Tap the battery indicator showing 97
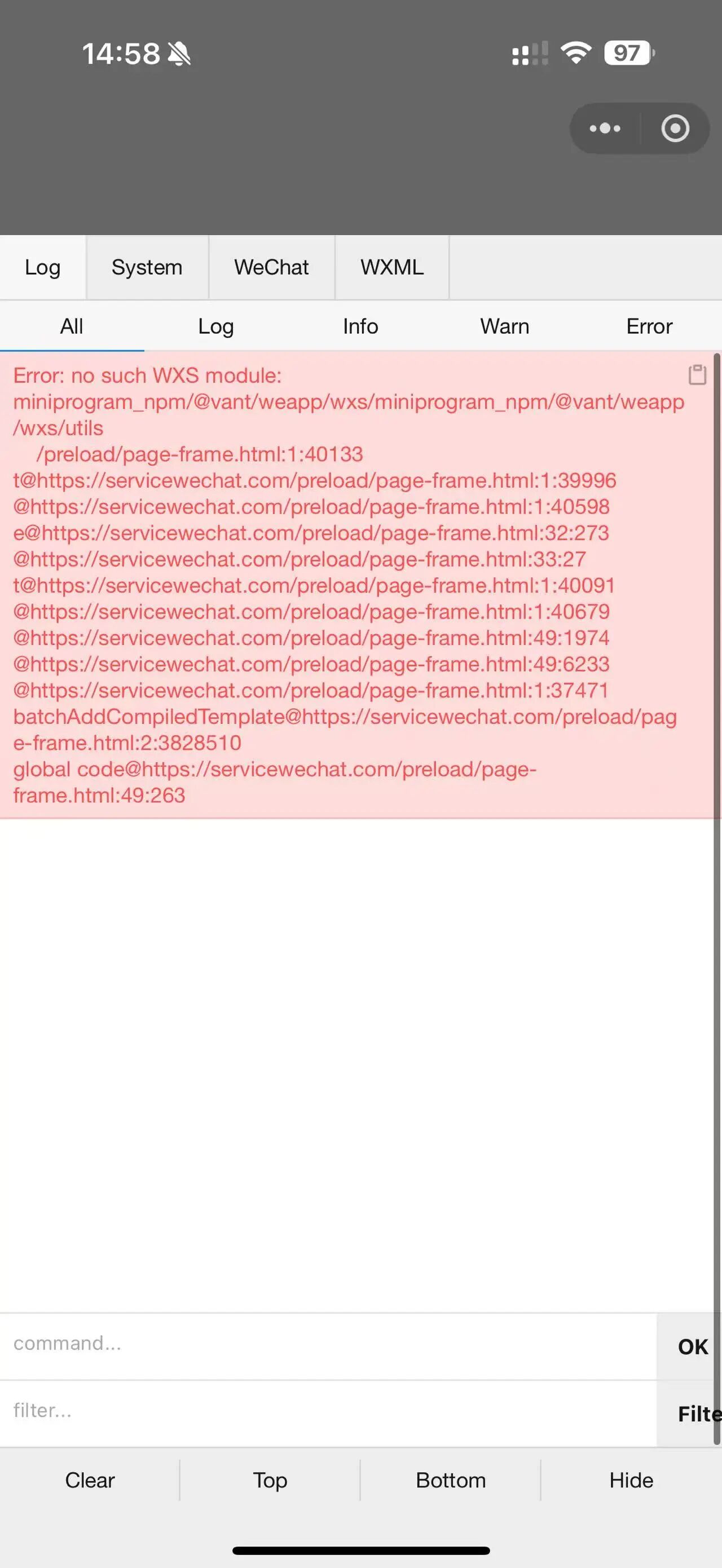Image resolution: width=722 pixels, height=1568 pixels. pos(629,53)
